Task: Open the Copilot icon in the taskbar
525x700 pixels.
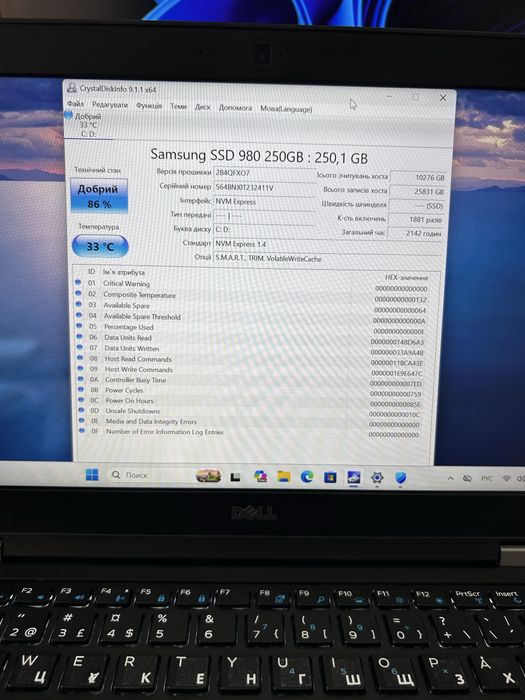Action: coord(260,477)
